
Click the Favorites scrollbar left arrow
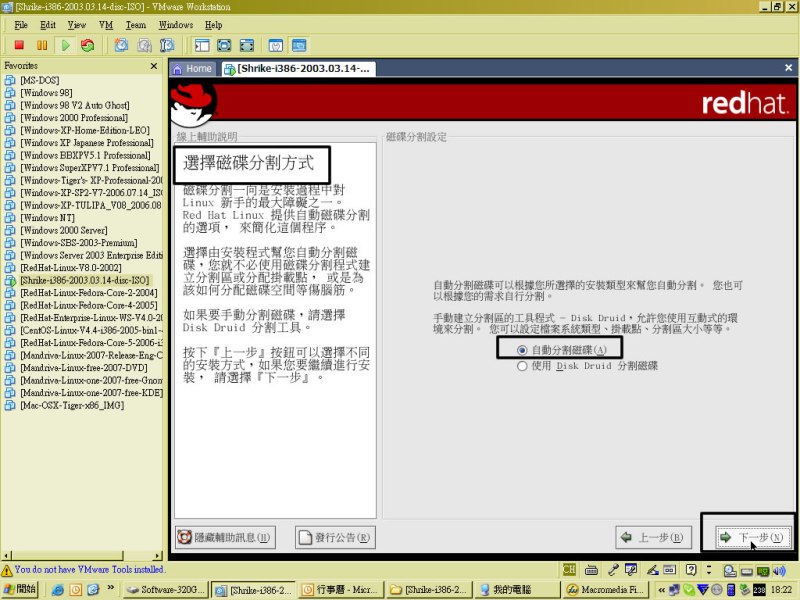(6, 555)
